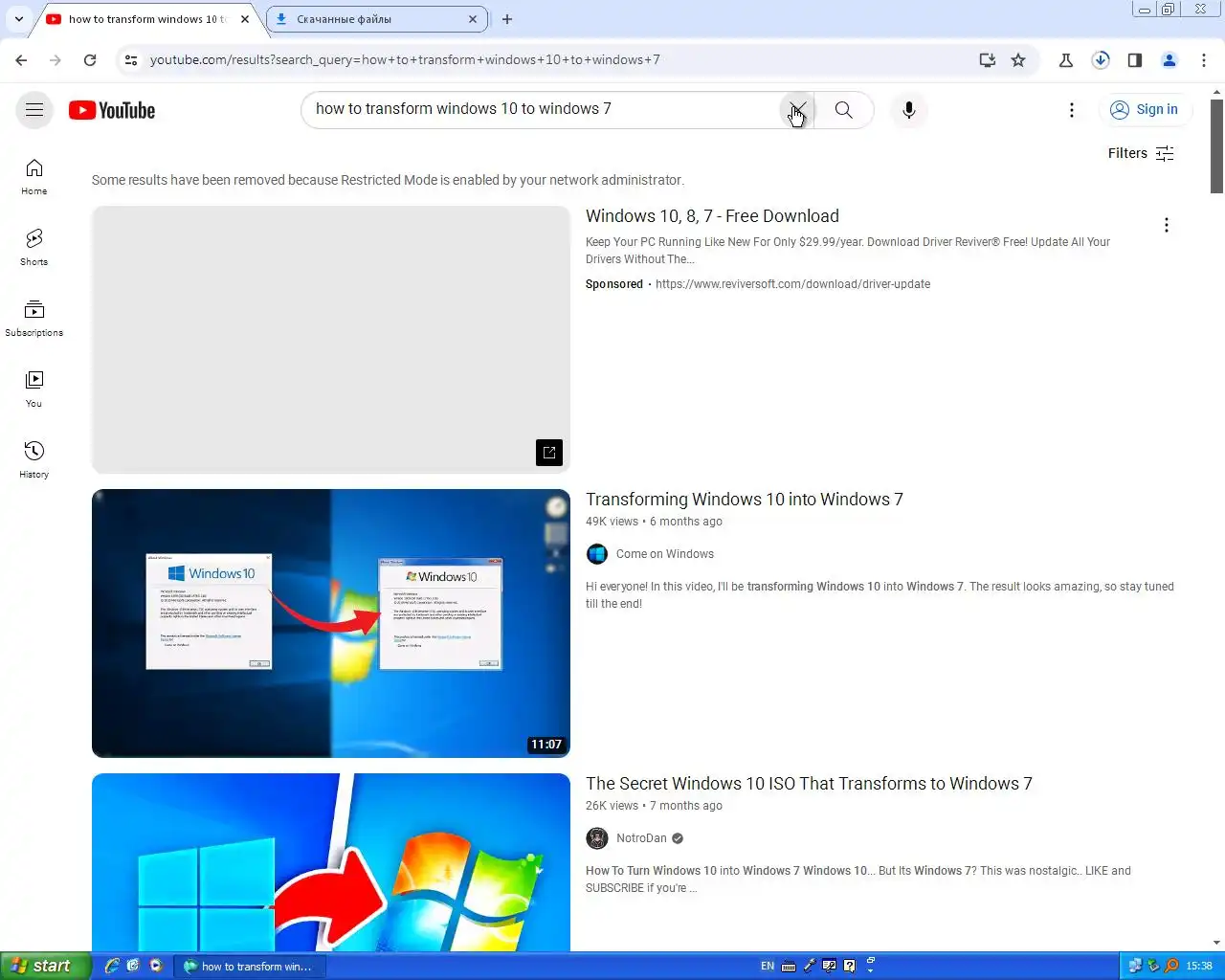Open Home in the YouTube sidebar
Screen dimensions: 1225x980
pos(34,177)
